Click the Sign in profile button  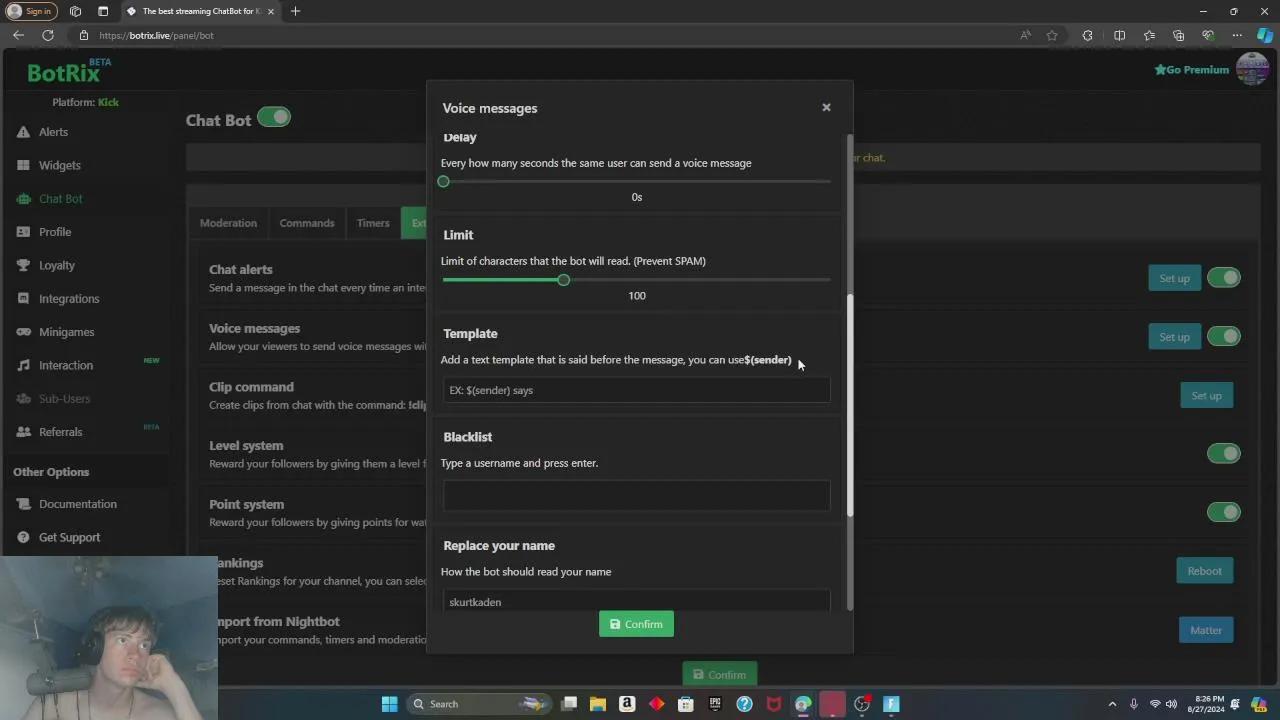(x=31, y=11)
